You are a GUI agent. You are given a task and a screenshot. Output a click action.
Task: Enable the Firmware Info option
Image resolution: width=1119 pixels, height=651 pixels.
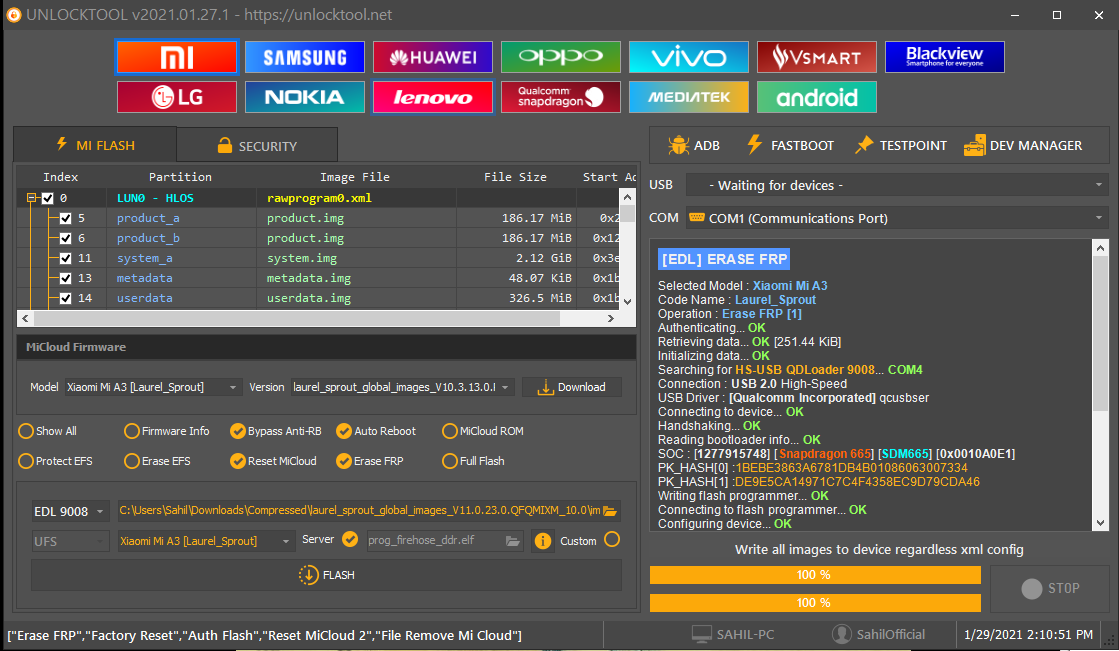[131, 431]
